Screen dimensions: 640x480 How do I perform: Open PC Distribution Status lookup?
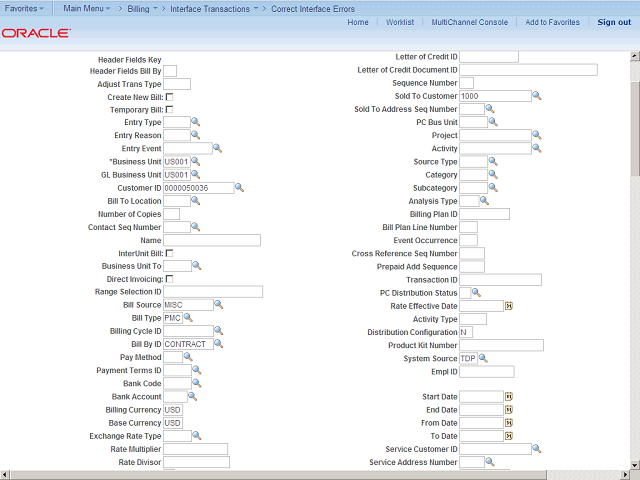point(476,292)
